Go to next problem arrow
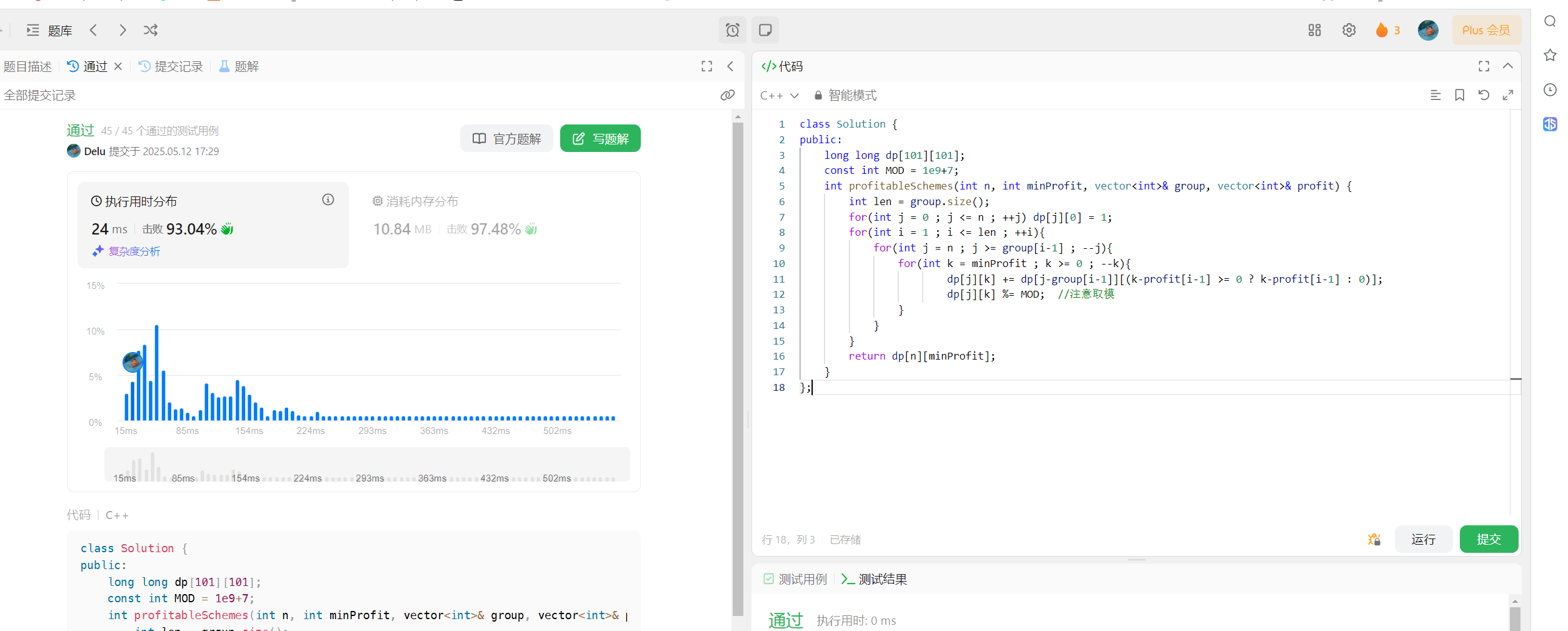Viewport: 1568px width, 631px height. [x=123, y=30]
